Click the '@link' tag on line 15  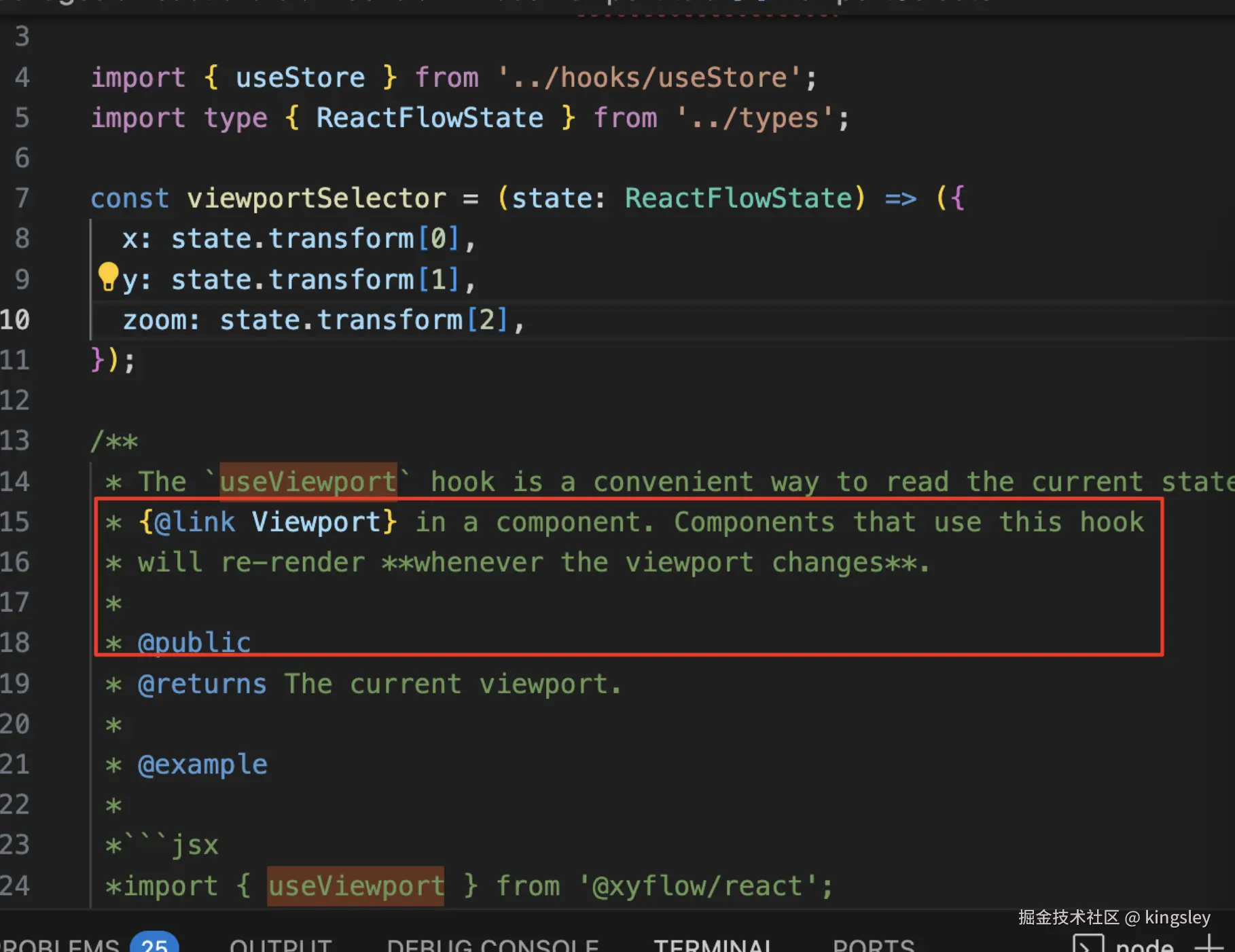click(x=195, y=522)
